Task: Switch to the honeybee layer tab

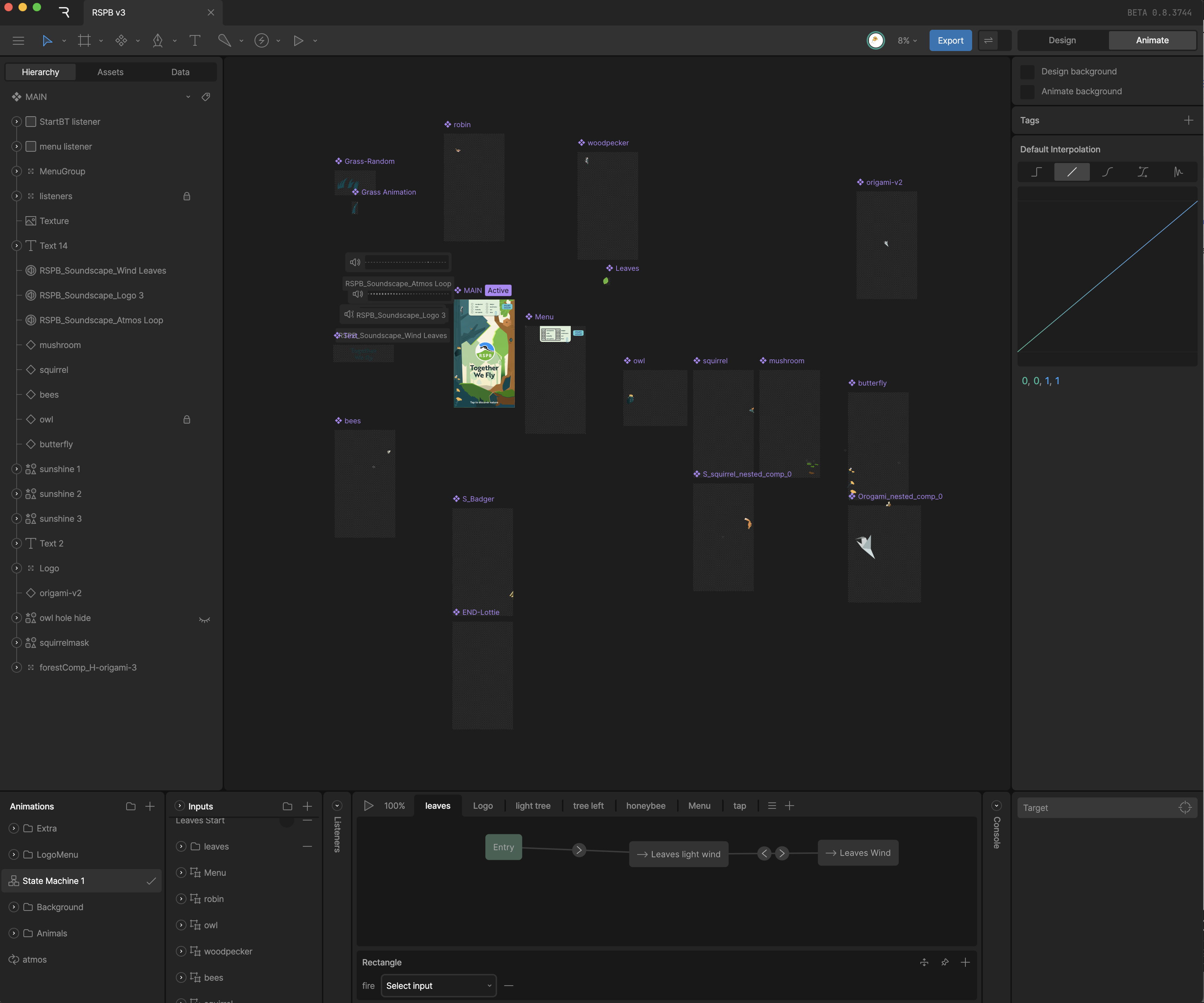Action: click(646, 806)
